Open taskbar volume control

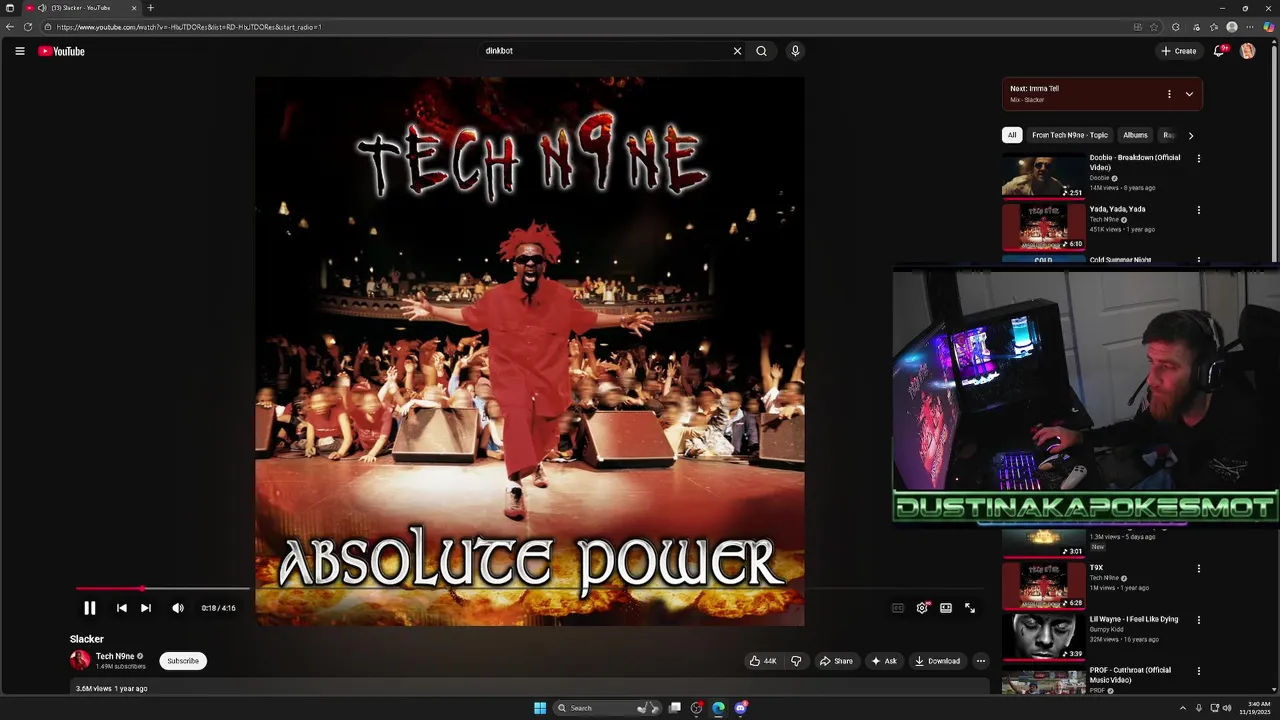pos(1227,708)
